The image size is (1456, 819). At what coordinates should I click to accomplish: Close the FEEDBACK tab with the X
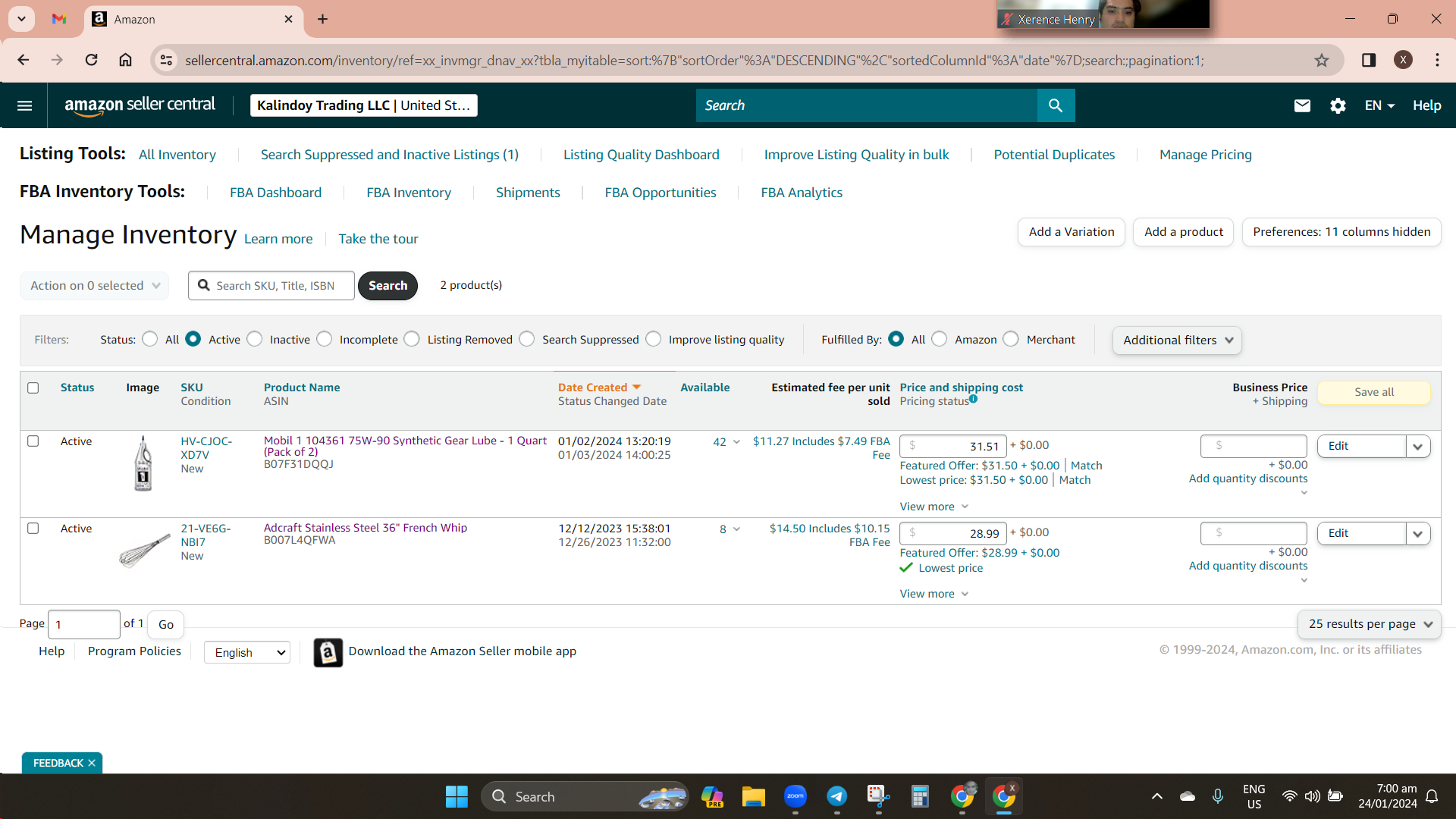tap(92, 763)
